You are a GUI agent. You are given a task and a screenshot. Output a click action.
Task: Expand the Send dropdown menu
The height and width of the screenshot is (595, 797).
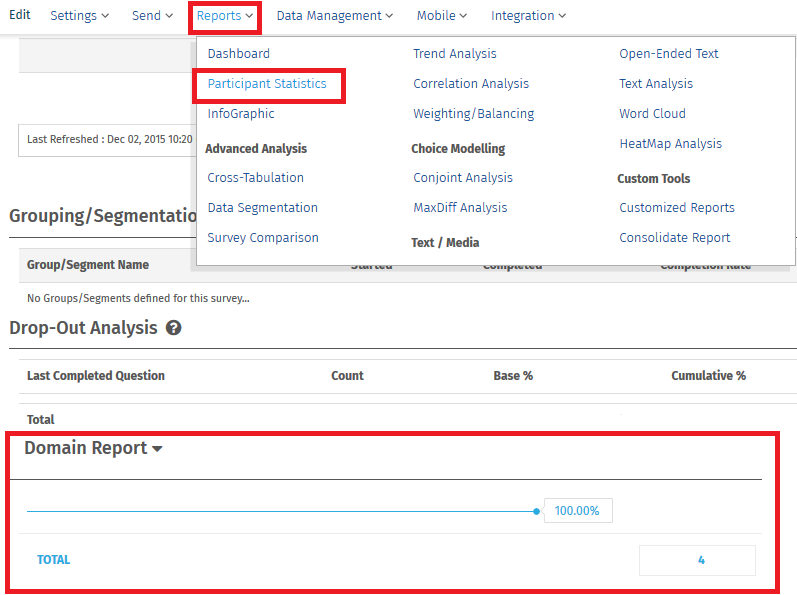[152, 16]
